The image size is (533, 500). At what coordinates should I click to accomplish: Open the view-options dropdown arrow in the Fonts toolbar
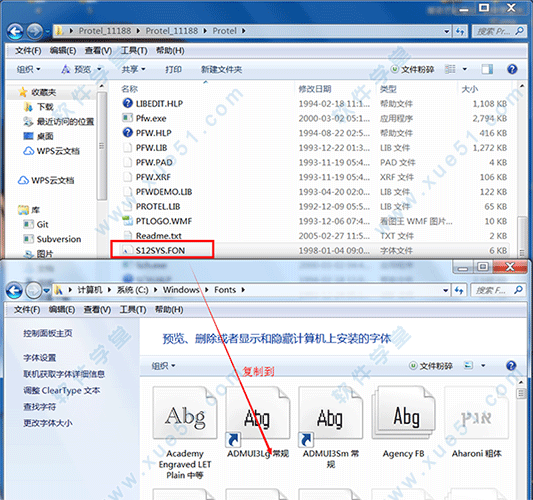tap(483, 366)
